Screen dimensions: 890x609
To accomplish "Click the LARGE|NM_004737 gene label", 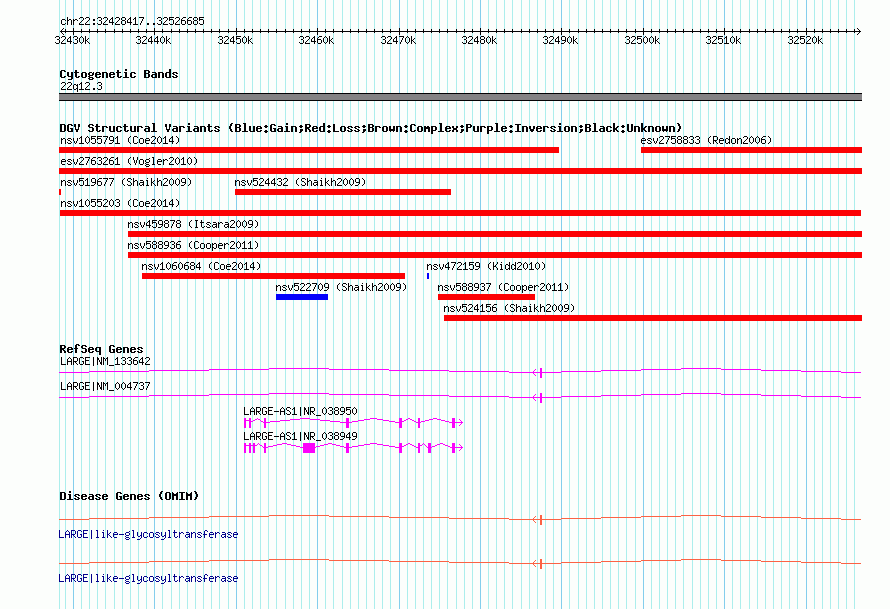I will click(106, 387).
